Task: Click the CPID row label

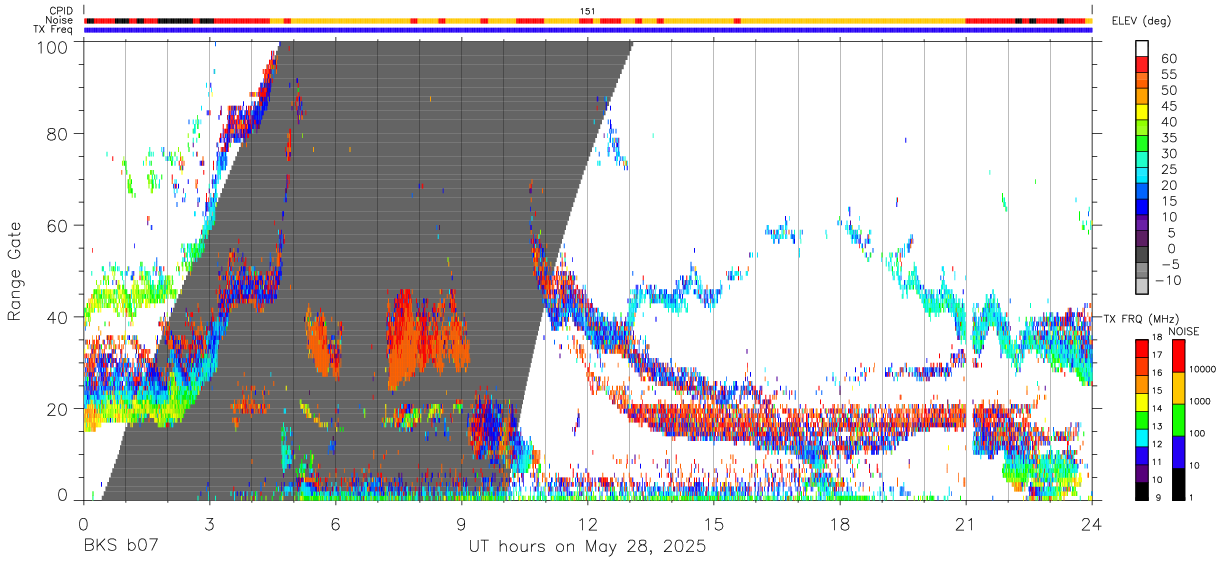Action: click(60, 11)
